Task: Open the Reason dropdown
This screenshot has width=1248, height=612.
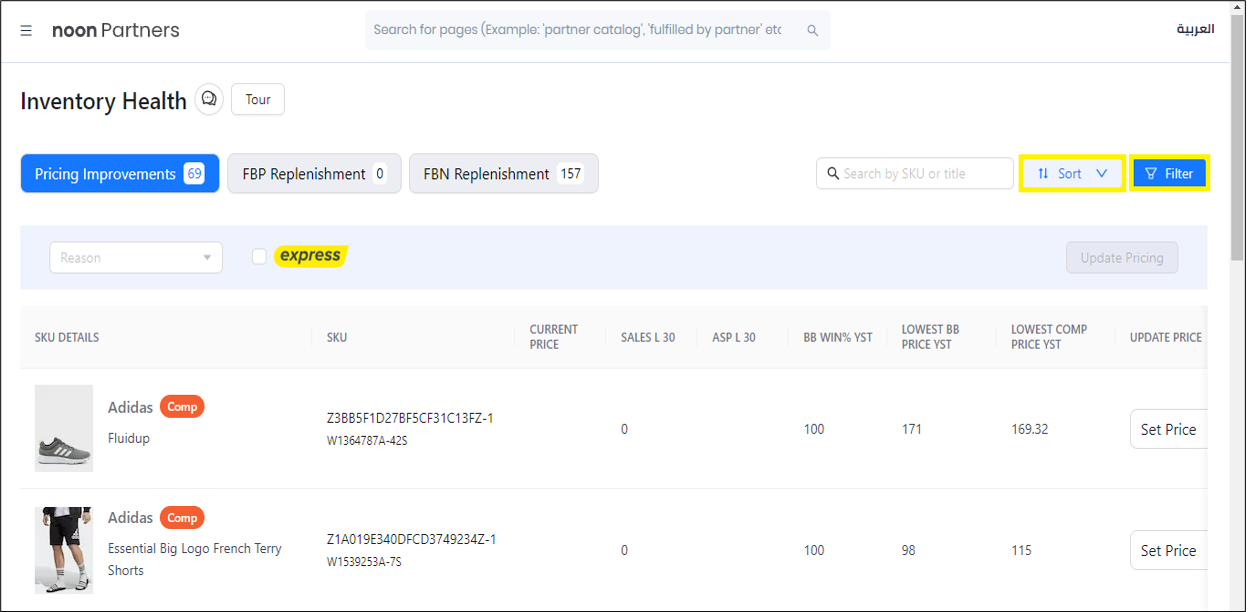Action: (135, 258)
